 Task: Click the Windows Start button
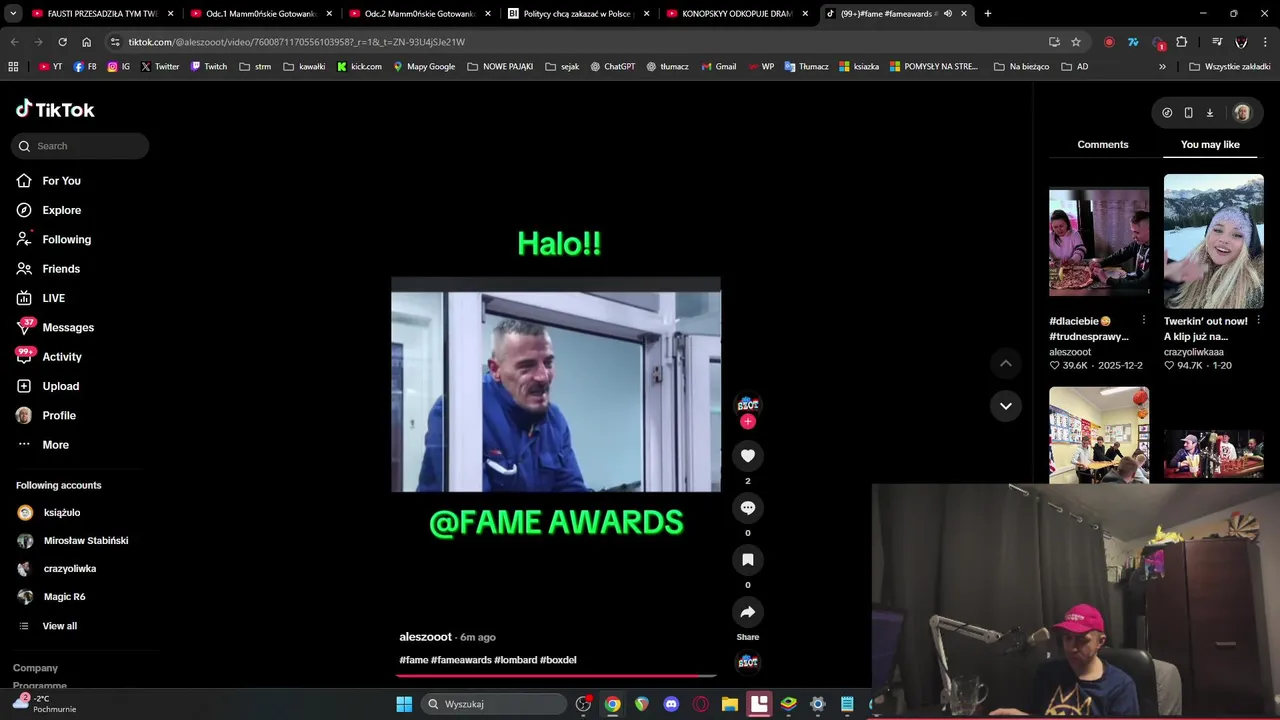pyautogui.click(x=404, y=704)
